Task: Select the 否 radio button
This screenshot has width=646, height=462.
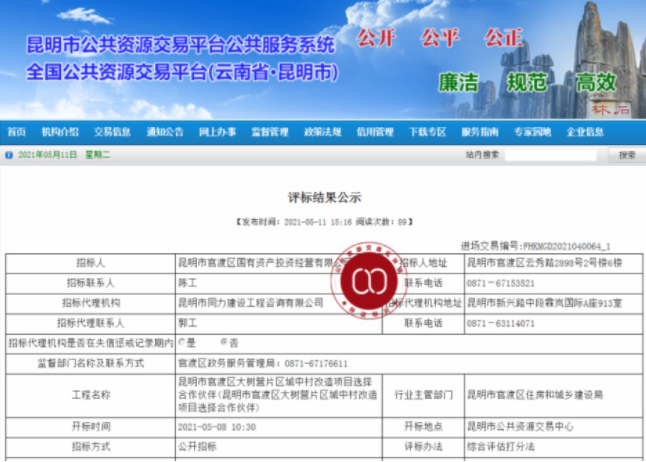Action: coord(222,342)
